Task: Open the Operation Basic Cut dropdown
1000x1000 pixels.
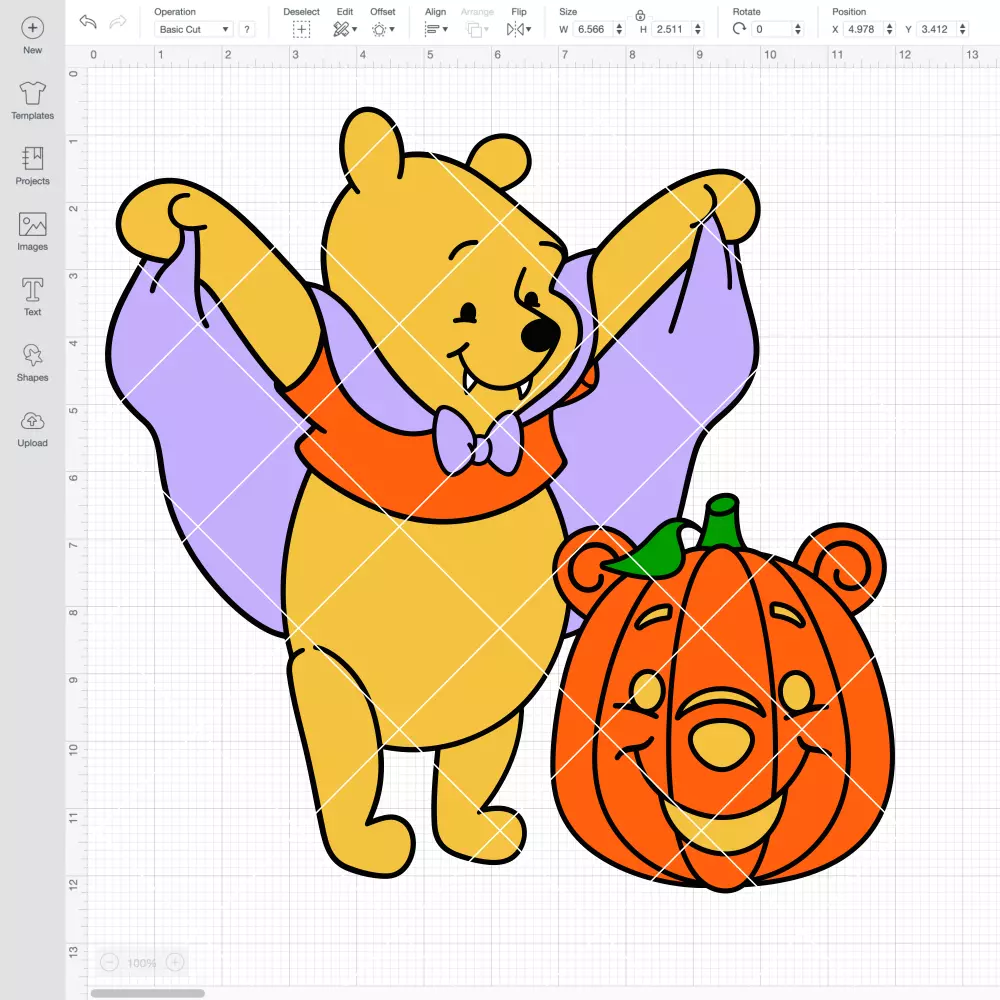Action: tap(193, 29)
